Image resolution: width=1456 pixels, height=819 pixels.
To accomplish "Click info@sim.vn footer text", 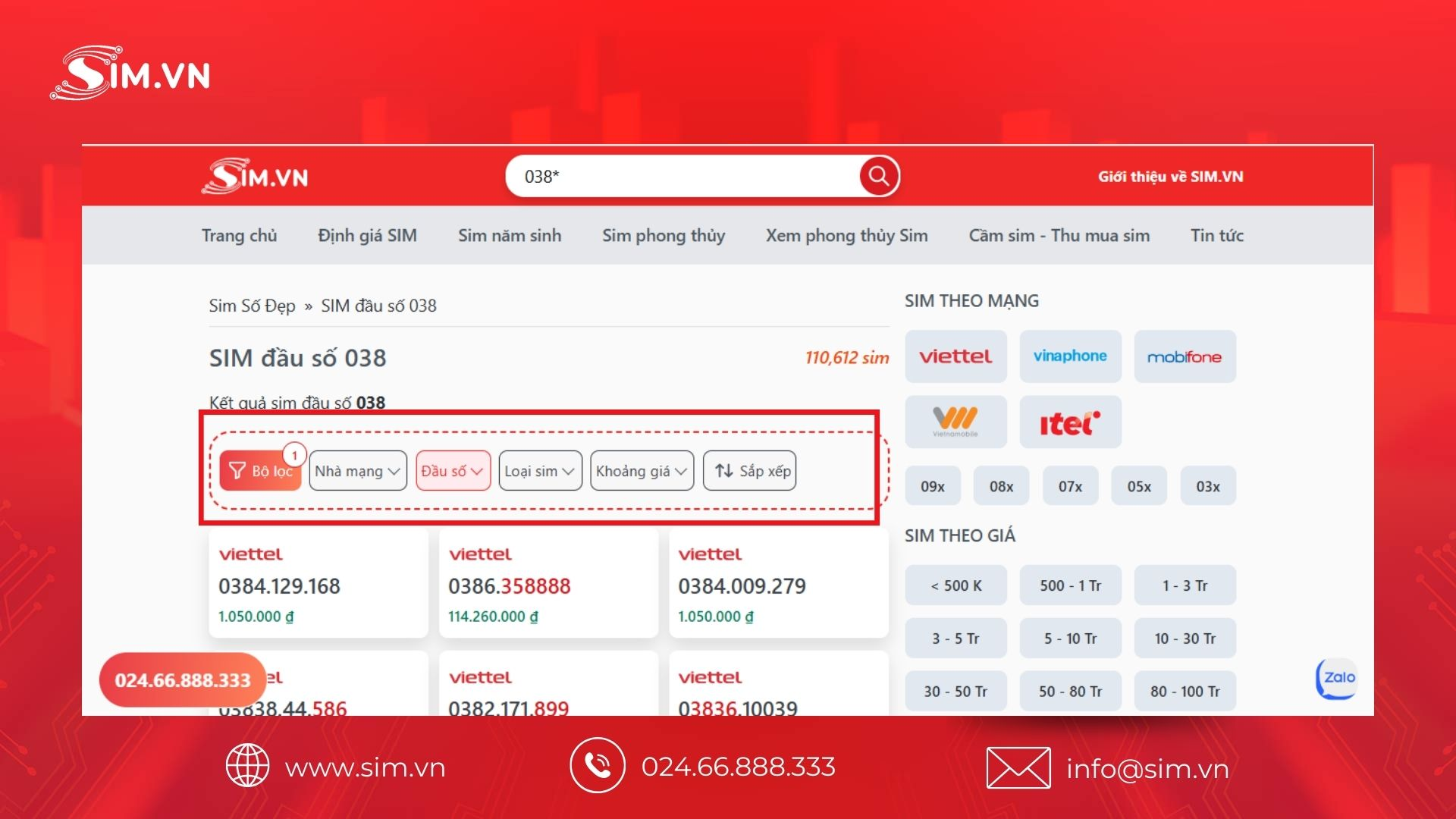I will pyautogui.click(x=1147, y=769).
